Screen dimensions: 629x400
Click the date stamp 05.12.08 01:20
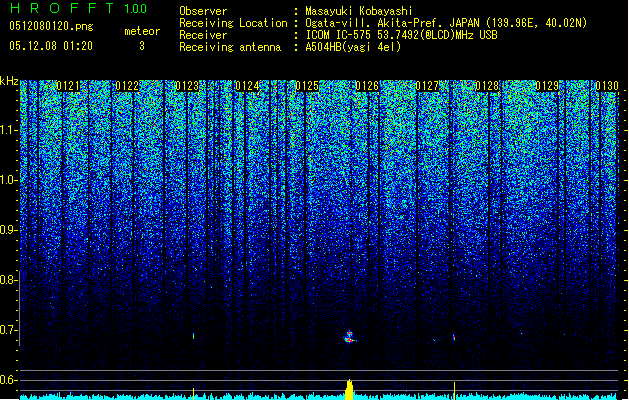coord(51,46)
